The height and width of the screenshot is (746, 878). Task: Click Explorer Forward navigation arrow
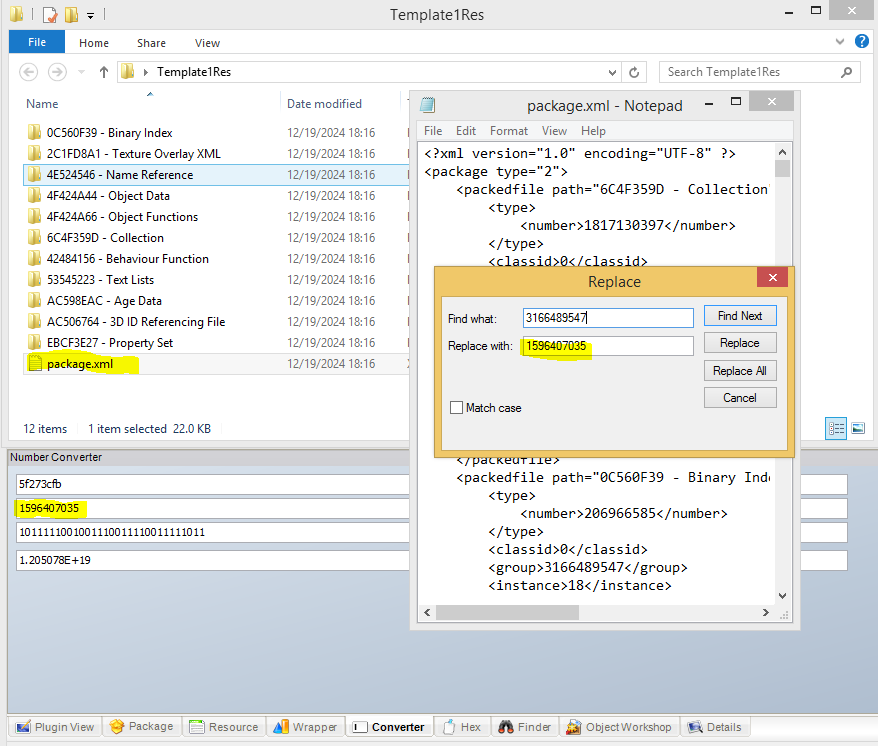click(57, 72)
